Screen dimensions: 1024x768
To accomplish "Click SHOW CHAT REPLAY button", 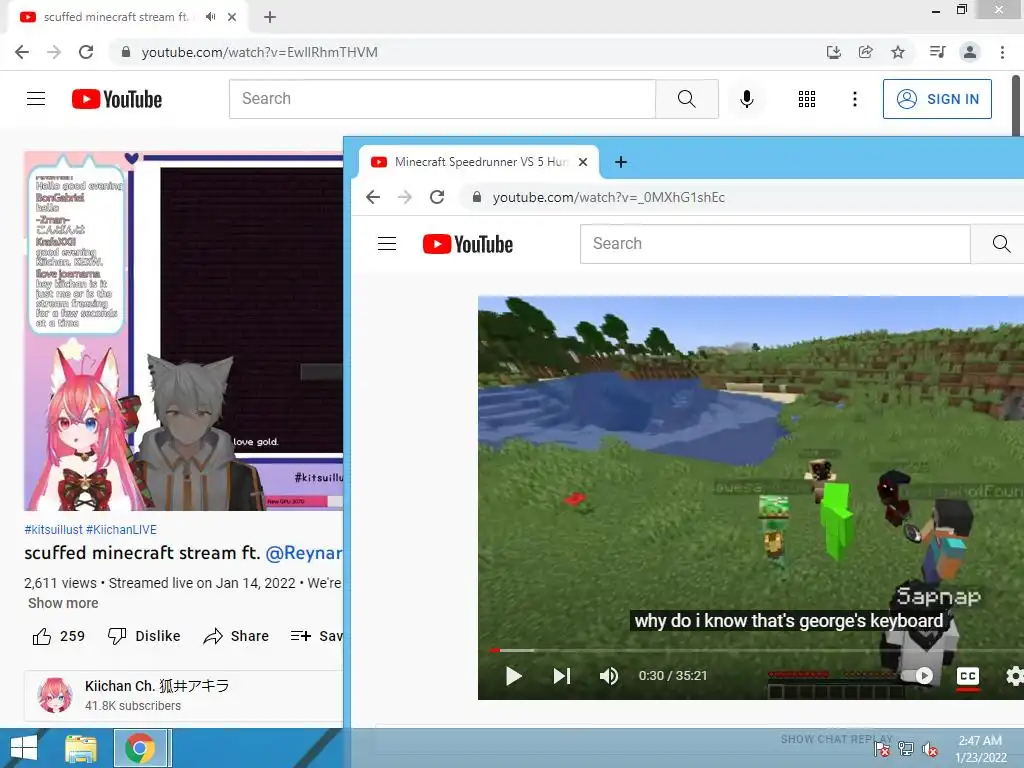I will pyautogui.click(x=837, y=739).
